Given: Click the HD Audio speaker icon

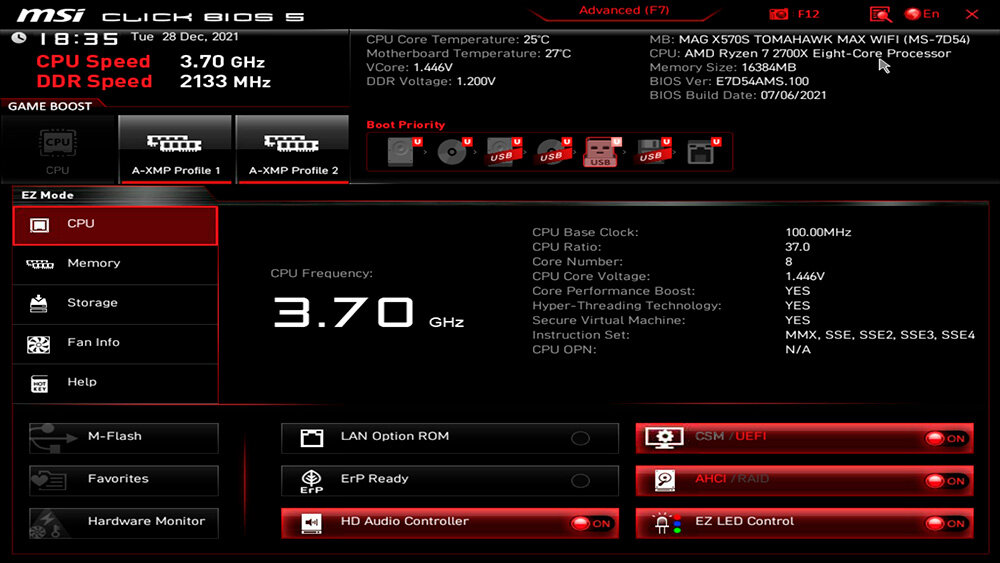Looking at the screenshot, I should 311,523.
